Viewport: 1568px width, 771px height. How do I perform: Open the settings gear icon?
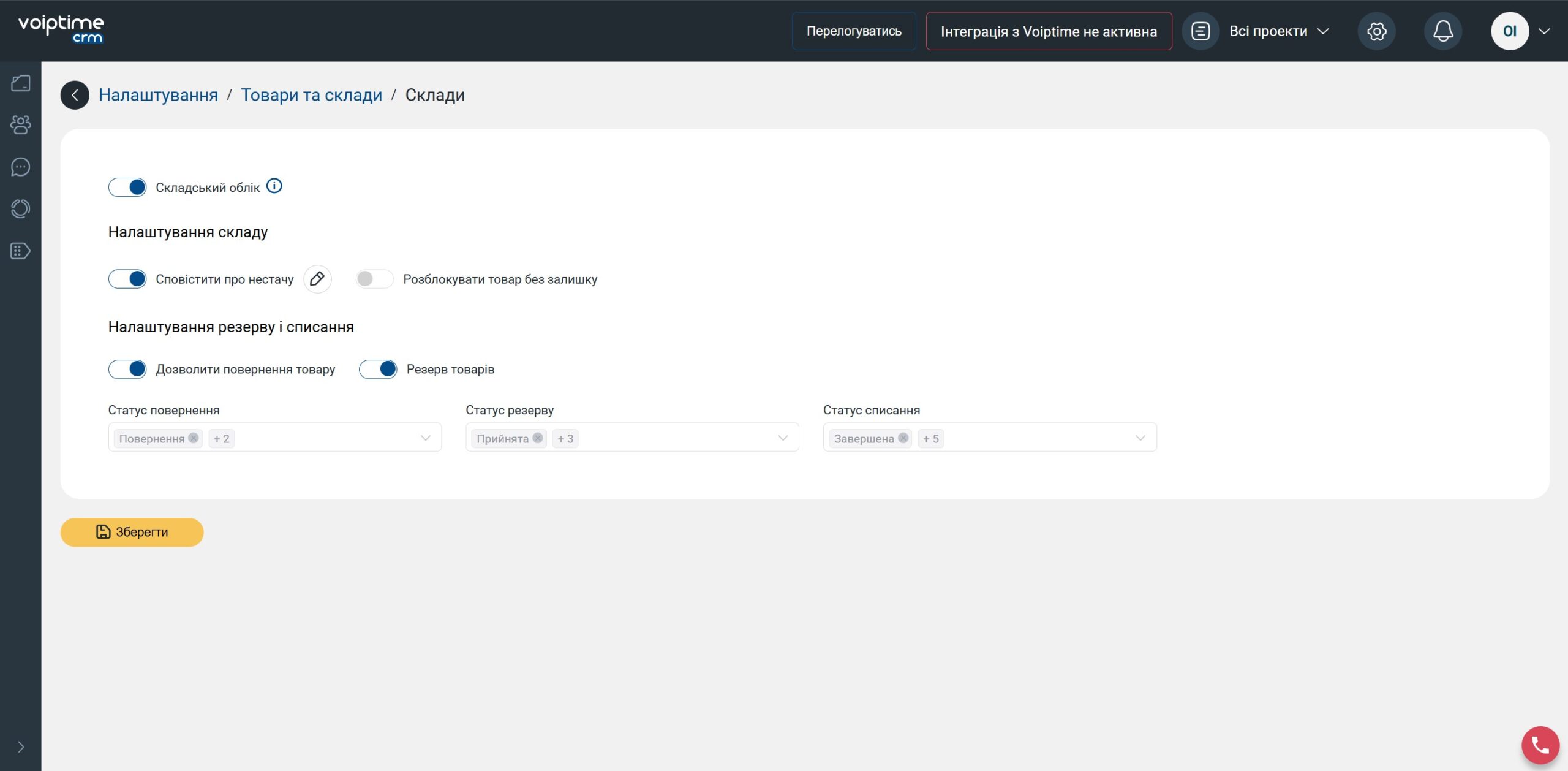point(1376,31)
